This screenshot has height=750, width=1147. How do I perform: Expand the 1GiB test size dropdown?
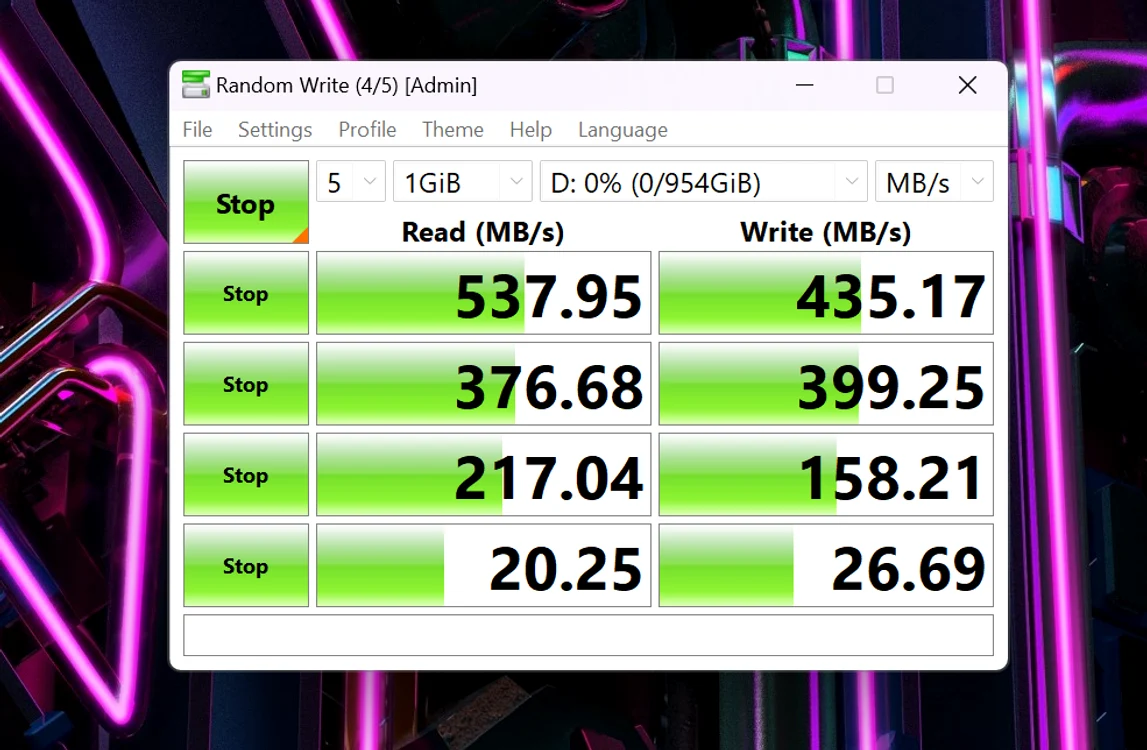point(462,181)
